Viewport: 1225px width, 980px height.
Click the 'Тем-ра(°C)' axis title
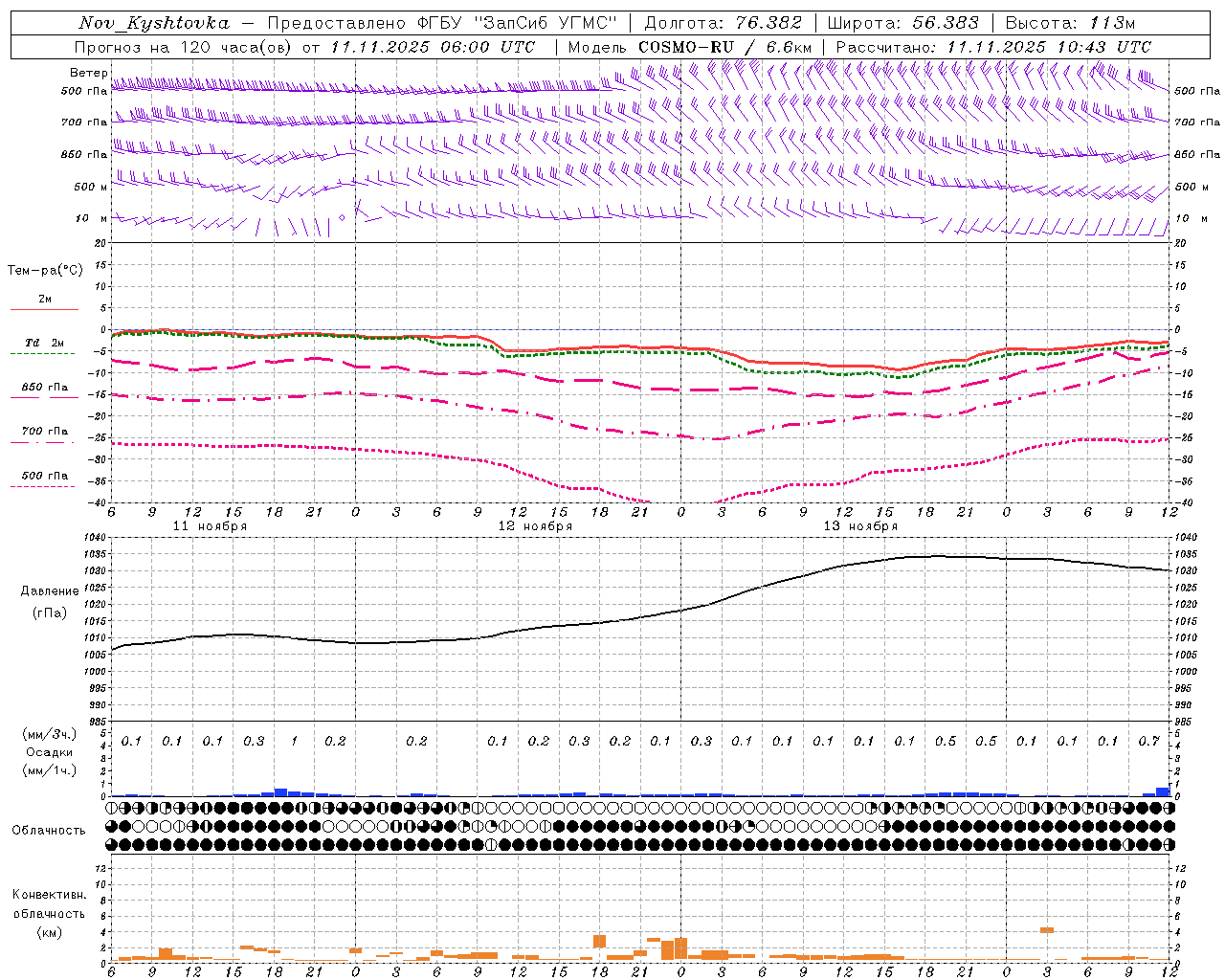pyautogui.click(x=45, y=271)
